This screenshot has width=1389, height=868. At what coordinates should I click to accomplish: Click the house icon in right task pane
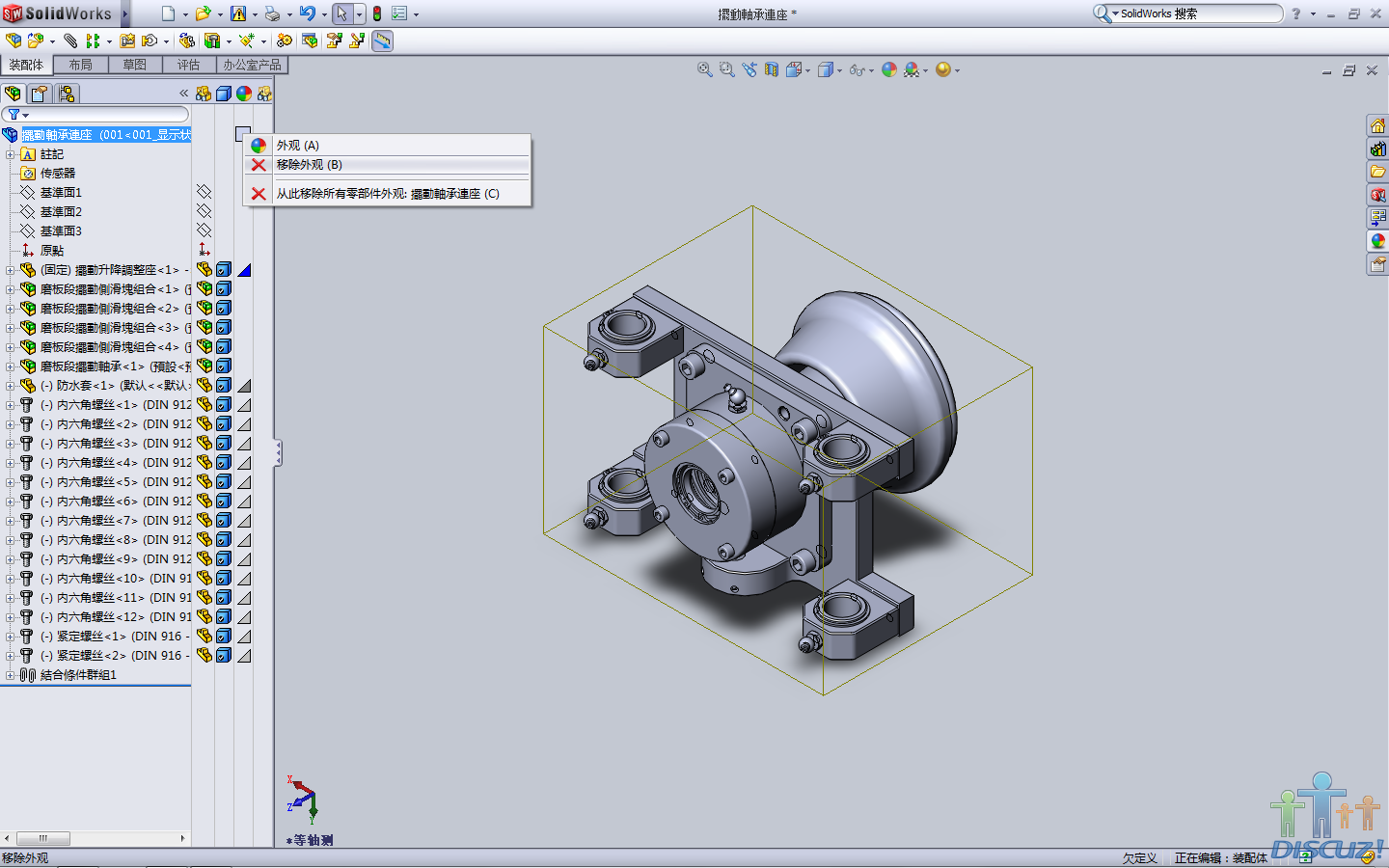click(x=1377, y=125)
